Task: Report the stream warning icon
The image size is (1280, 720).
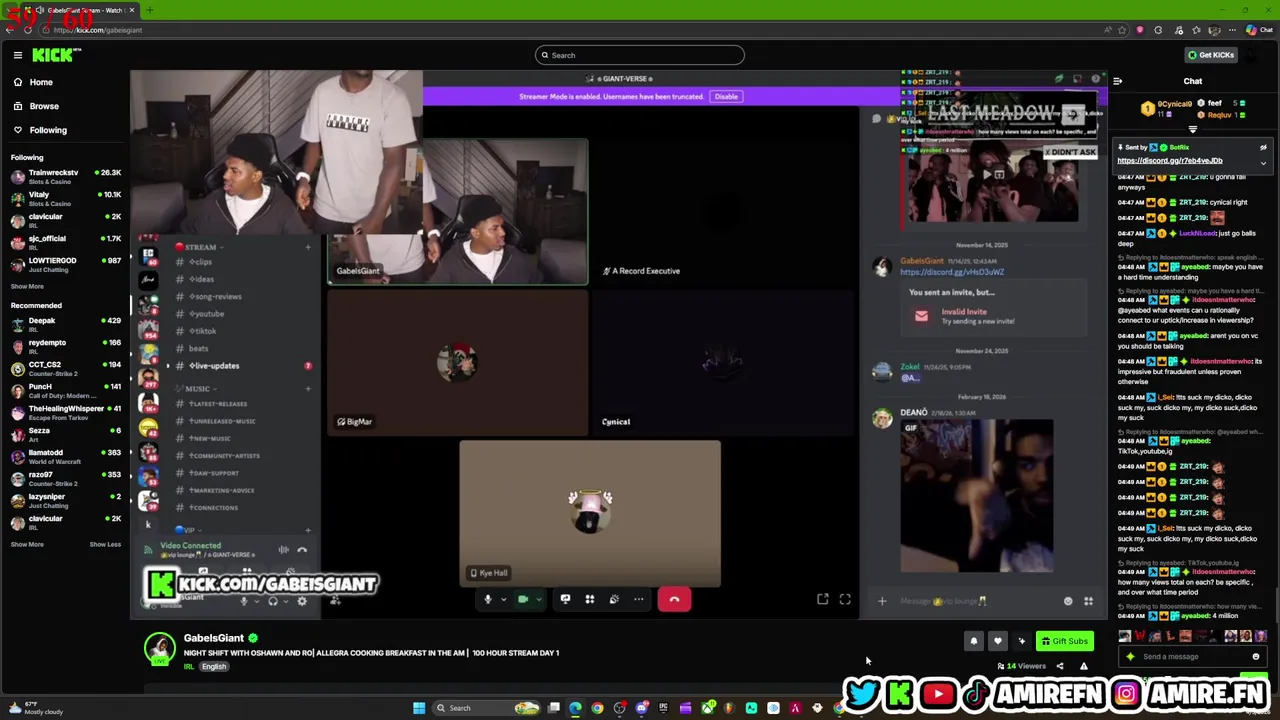Action: click(x=1083, y=666)
